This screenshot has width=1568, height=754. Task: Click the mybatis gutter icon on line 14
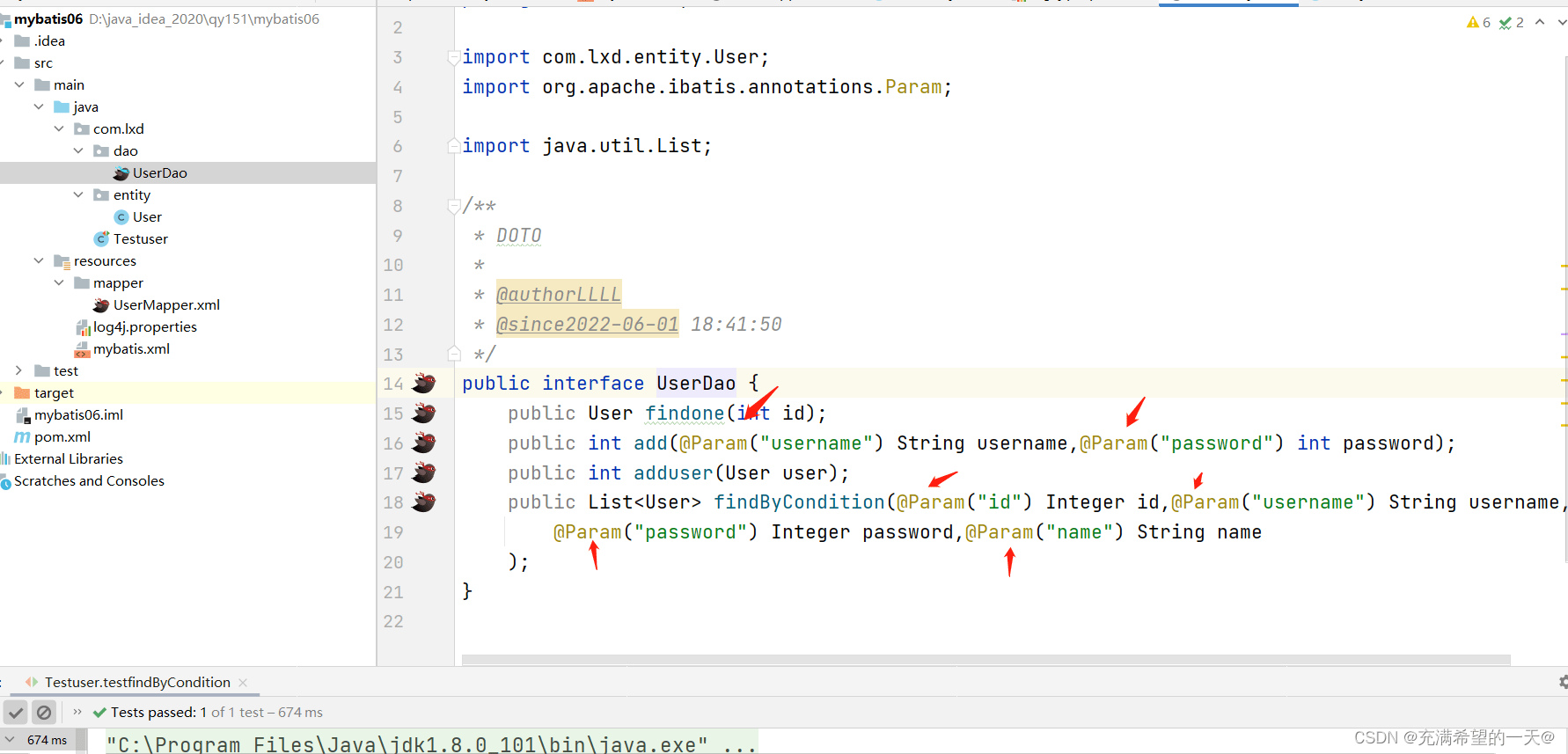(x=424, y=383)
